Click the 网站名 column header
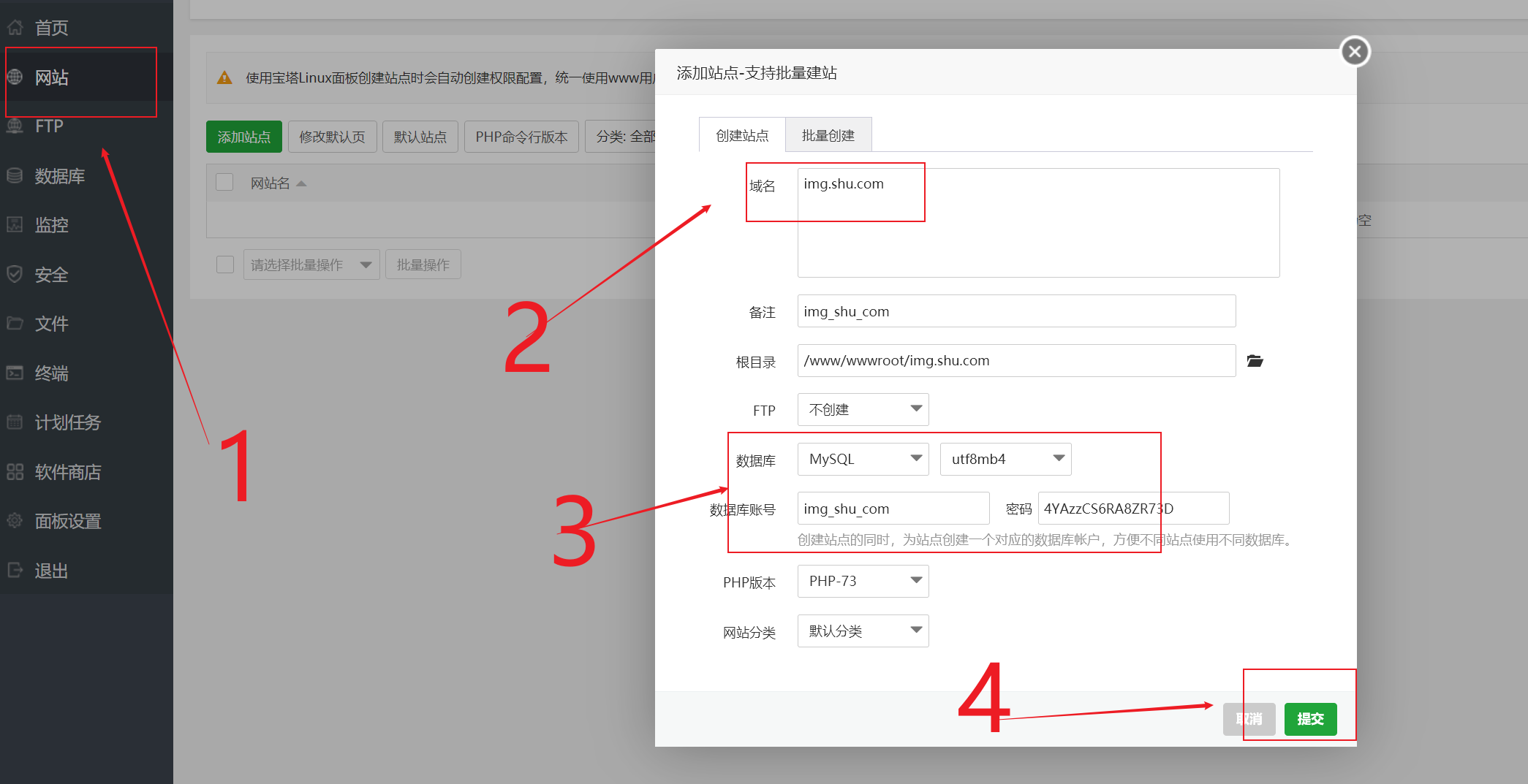Image resolution: width=1528 pixels, height=784 pixels. pyautogui.click(x=271, y=183)
